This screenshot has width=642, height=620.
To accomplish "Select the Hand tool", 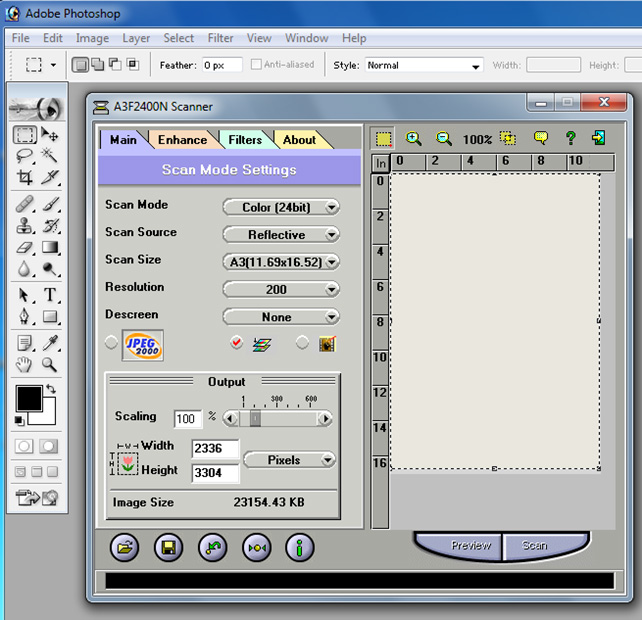I will pyautogui.click(x=24, y=364).
